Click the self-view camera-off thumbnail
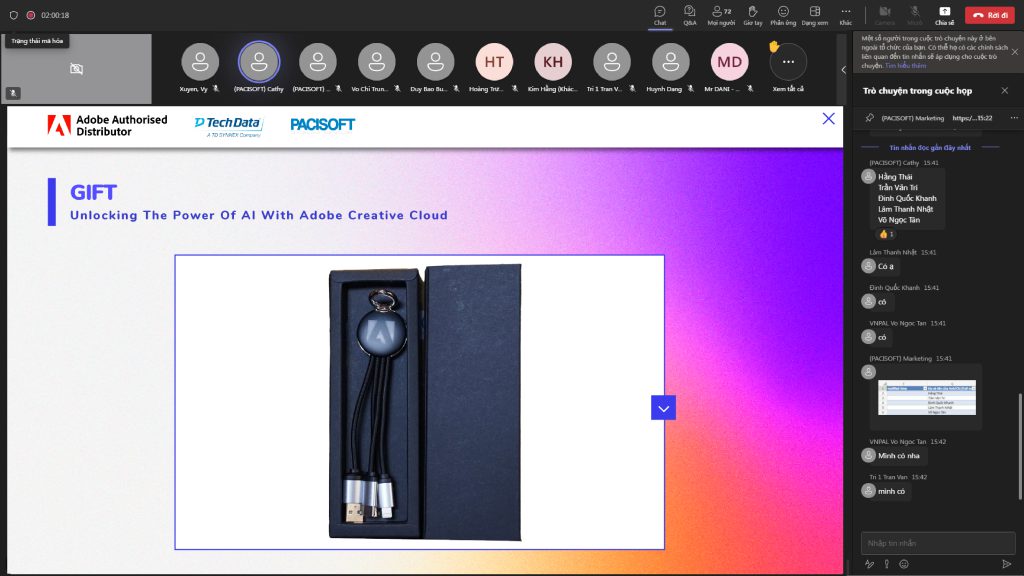This screenshot has height=576, width=1024. (76, 69)
